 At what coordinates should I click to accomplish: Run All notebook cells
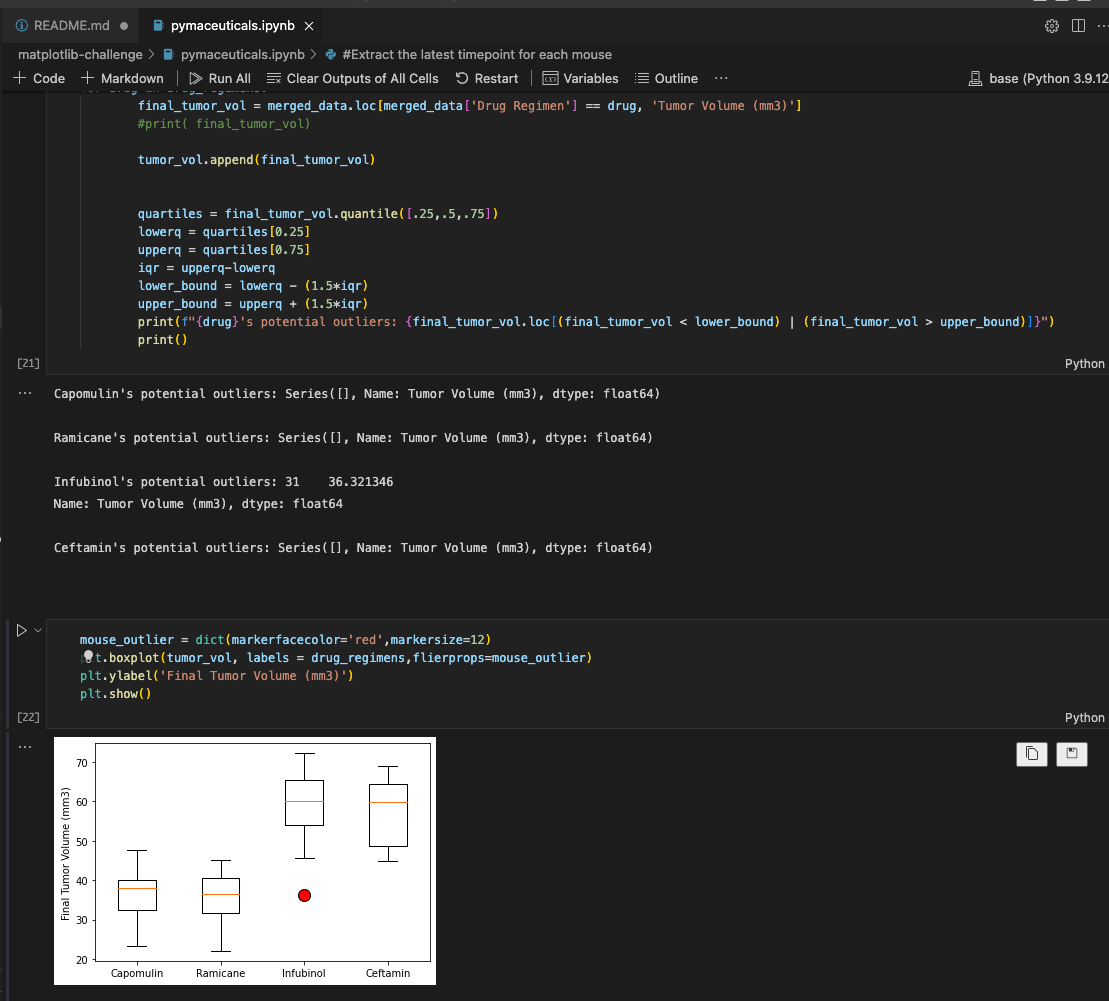coord(220,79)
